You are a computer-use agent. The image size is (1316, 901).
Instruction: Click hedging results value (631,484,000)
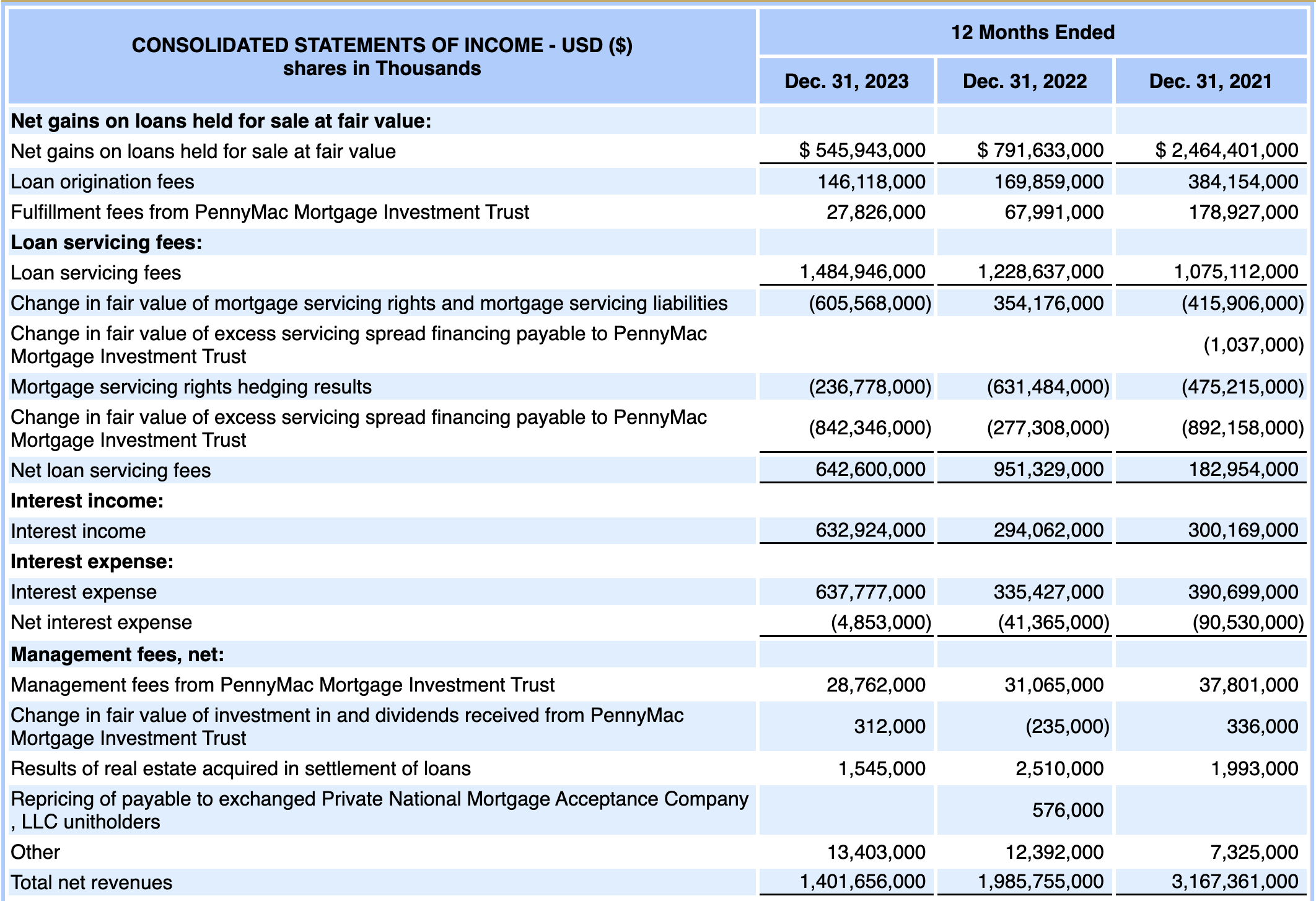click(x=1048, y=387)
